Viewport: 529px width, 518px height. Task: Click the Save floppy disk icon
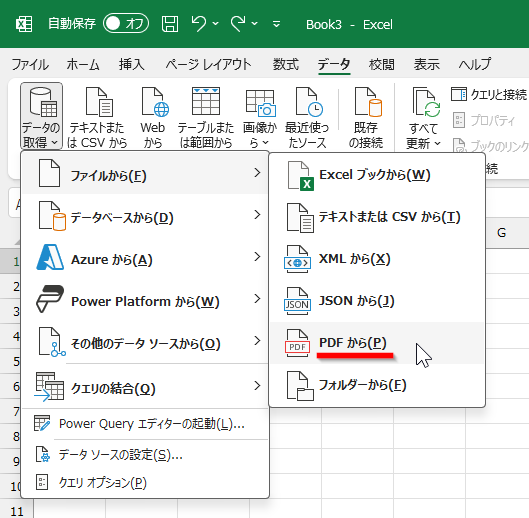(170, 24)
